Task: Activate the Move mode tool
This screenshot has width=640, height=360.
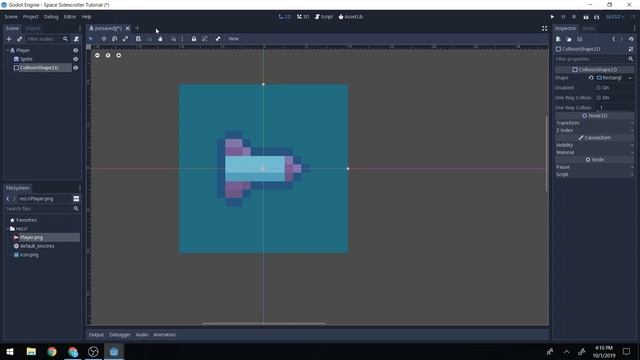Action: (x=104, y=39)
